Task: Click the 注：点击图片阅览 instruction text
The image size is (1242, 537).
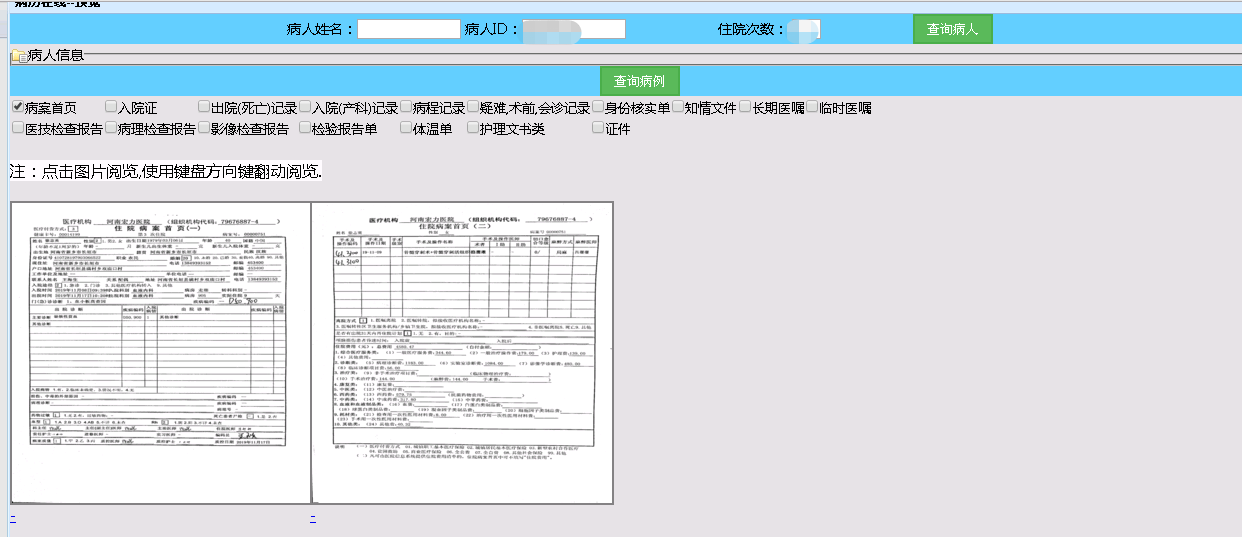Action: 166,171
